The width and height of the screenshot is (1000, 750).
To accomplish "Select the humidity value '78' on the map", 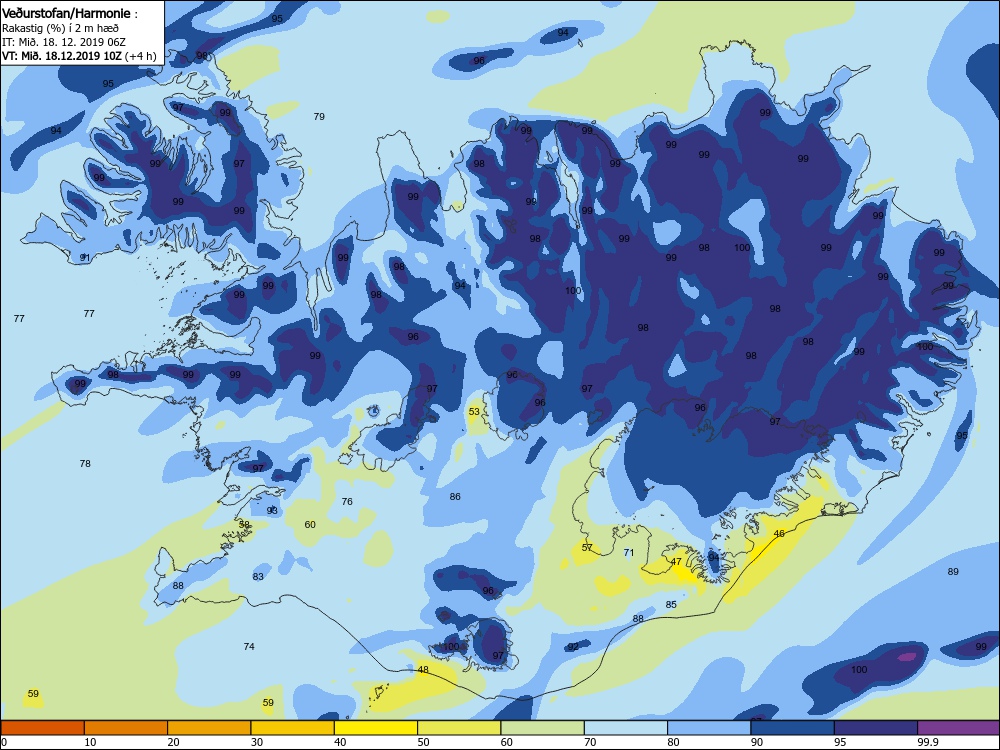I will (x=85, y=464).
